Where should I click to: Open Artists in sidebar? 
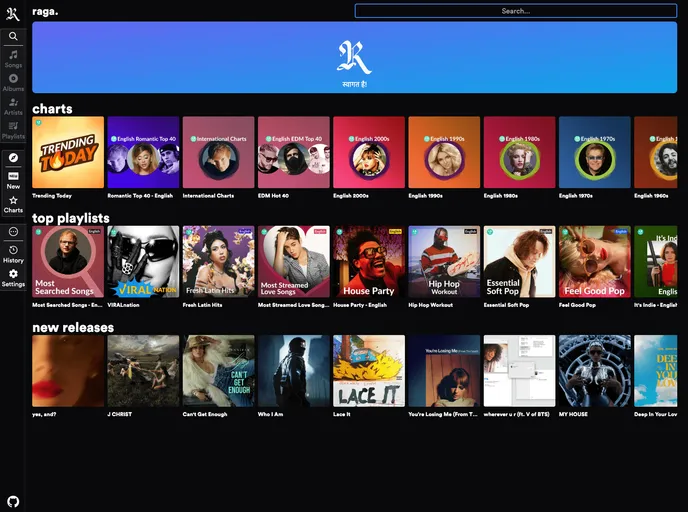(x=13, y=107)
